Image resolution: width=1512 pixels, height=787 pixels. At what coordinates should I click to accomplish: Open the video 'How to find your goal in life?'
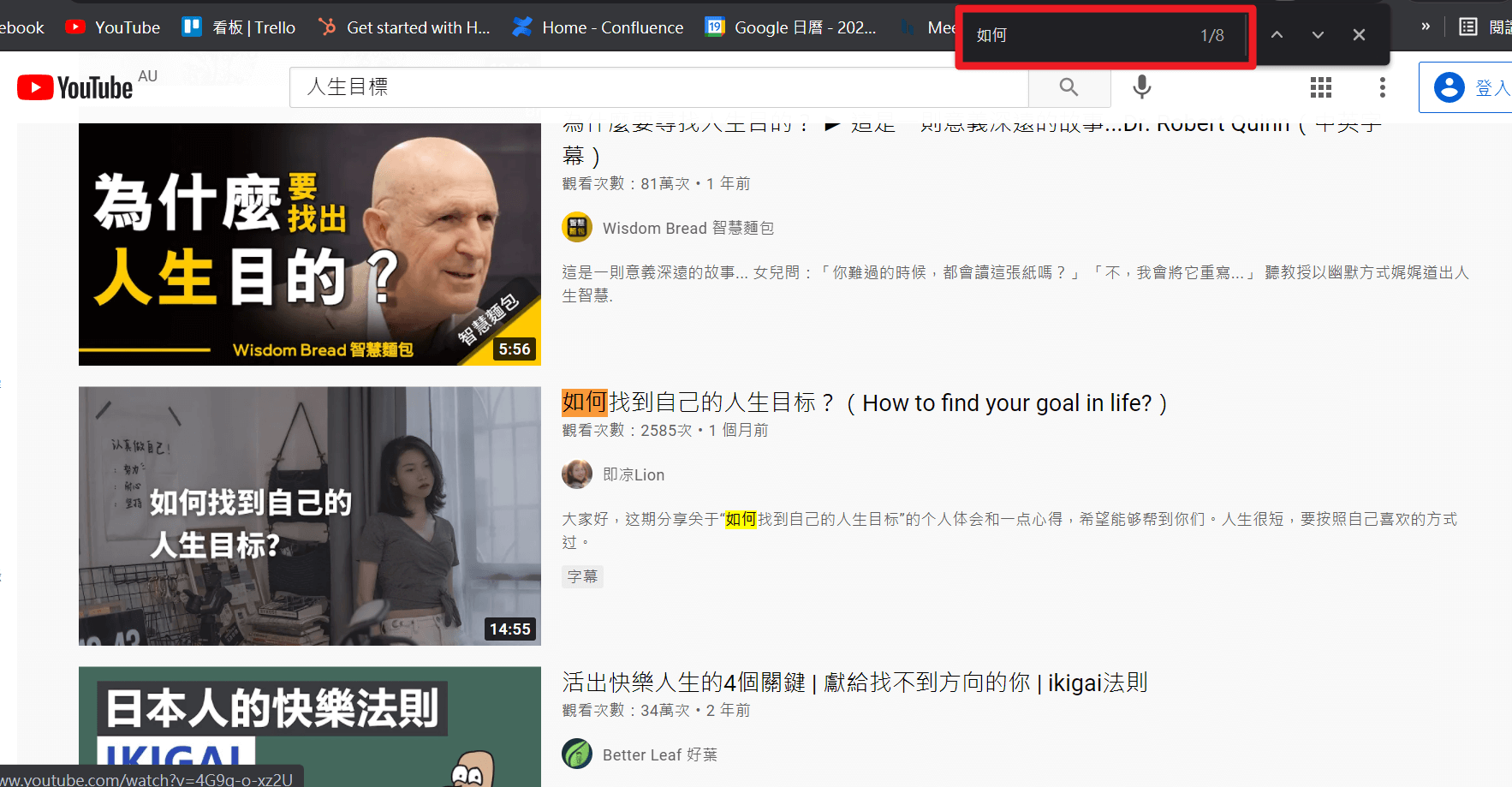pos(863,402)
